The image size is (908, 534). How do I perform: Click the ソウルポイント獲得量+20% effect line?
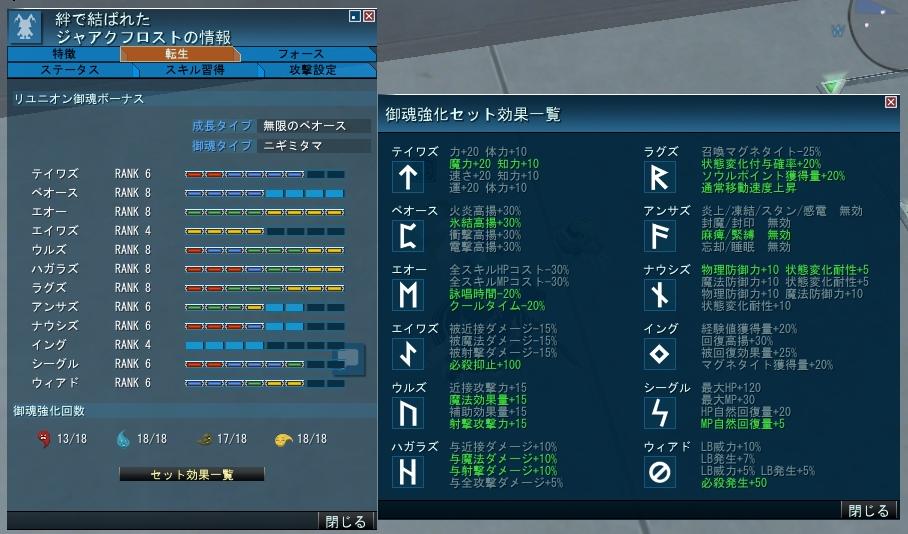click(x=773, y=175)
